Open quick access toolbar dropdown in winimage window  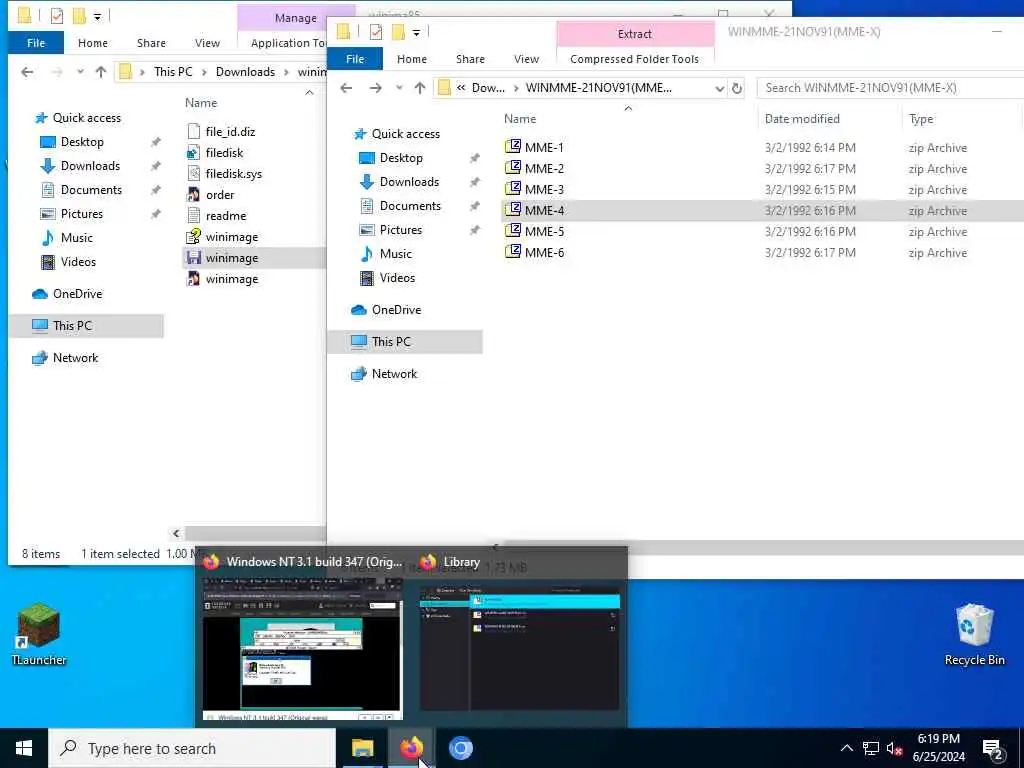[97, 16]
